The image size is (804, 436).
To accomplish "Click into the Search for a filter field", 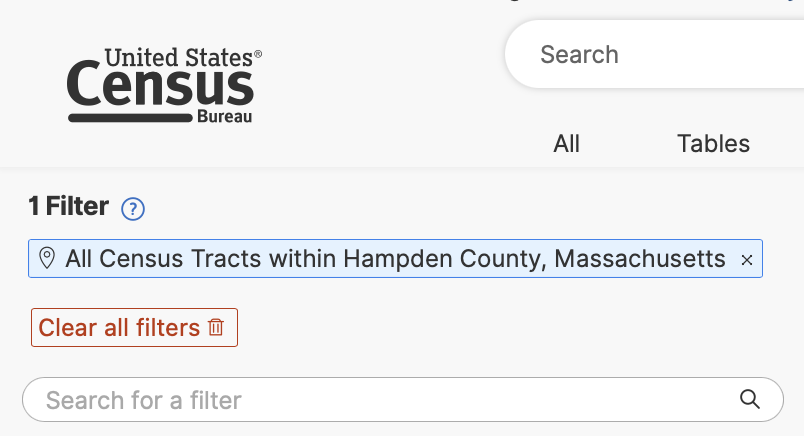I will point(380,400).
